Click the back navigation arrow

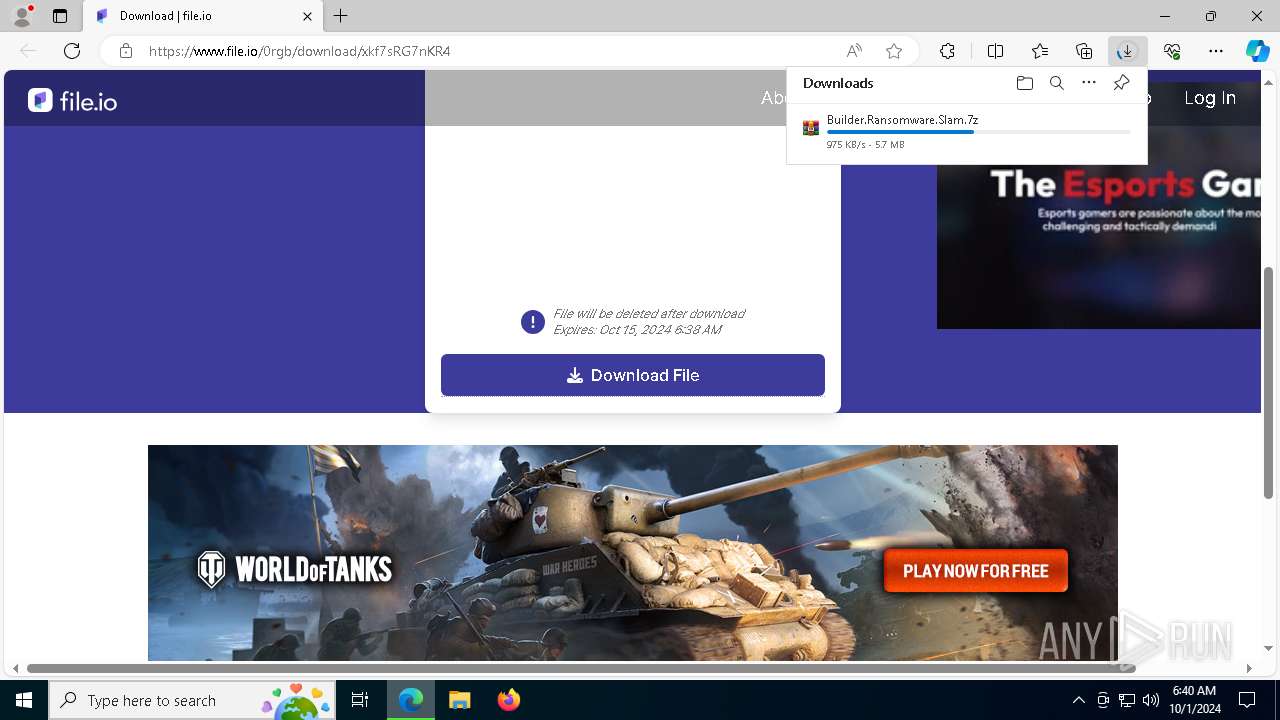[x=28, y=51]
